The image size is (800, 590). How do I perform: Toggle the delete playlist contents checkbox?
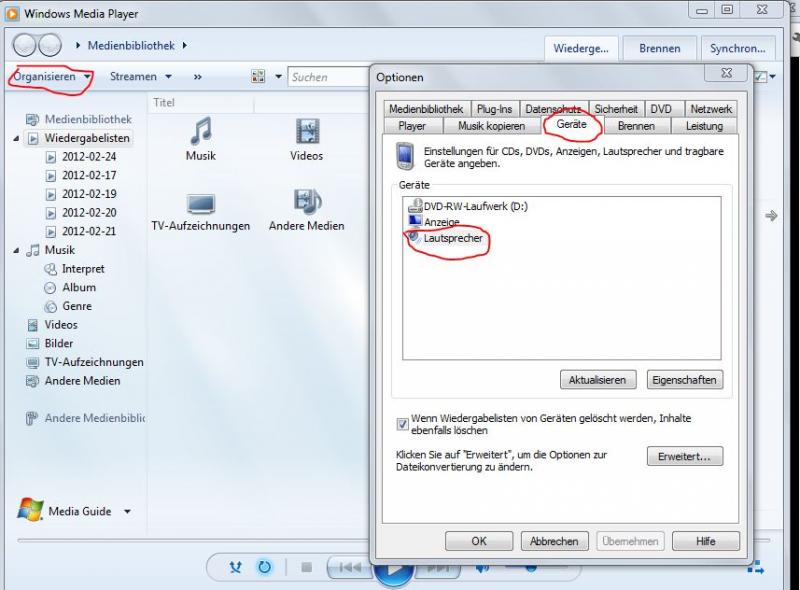point(403,424)
